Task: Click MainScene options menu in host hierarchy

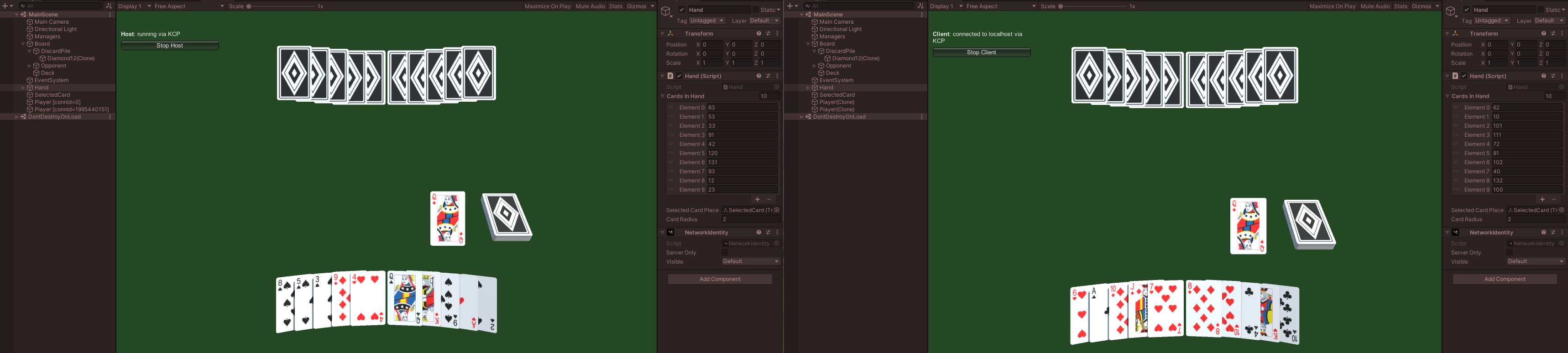Action: pyautogui.click(x=110, y=15)
